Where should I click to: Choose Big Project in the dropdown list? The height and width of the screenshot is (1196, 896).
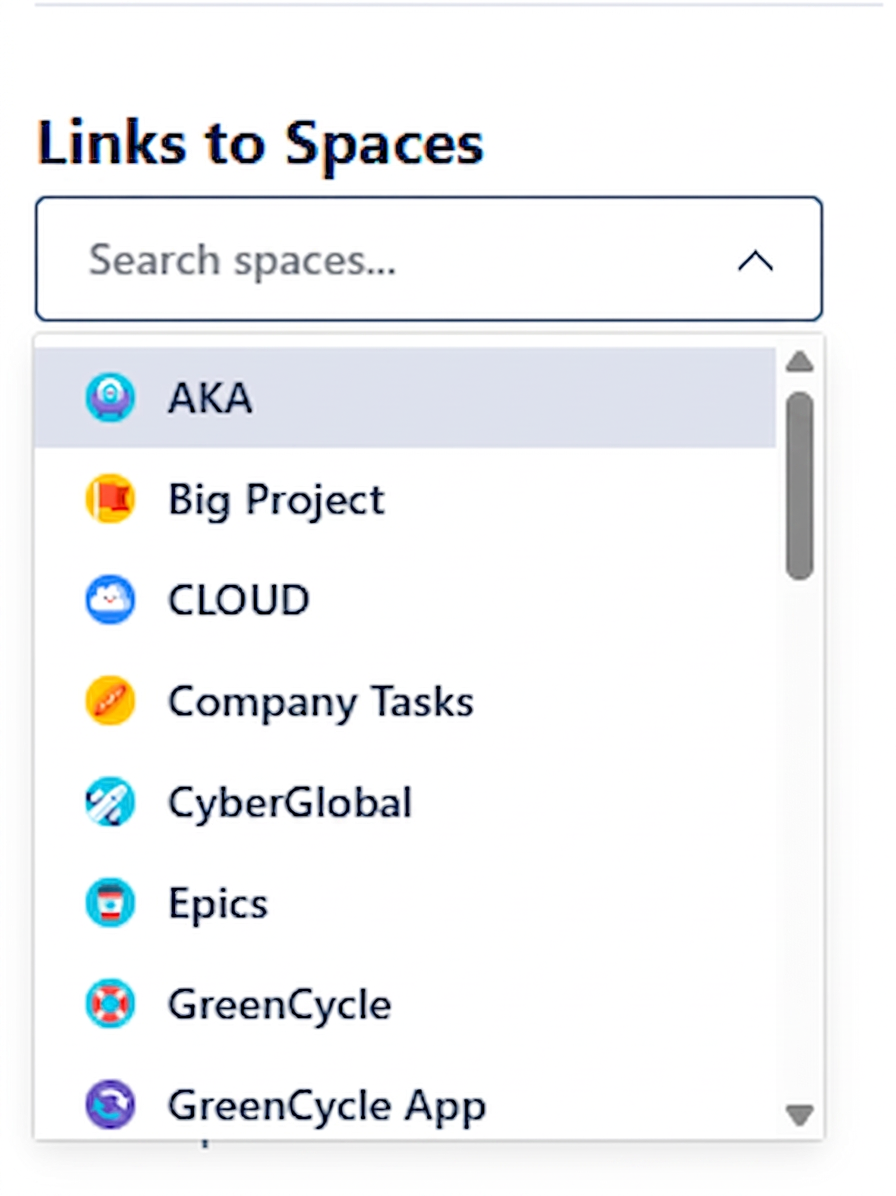pos(405,499)
